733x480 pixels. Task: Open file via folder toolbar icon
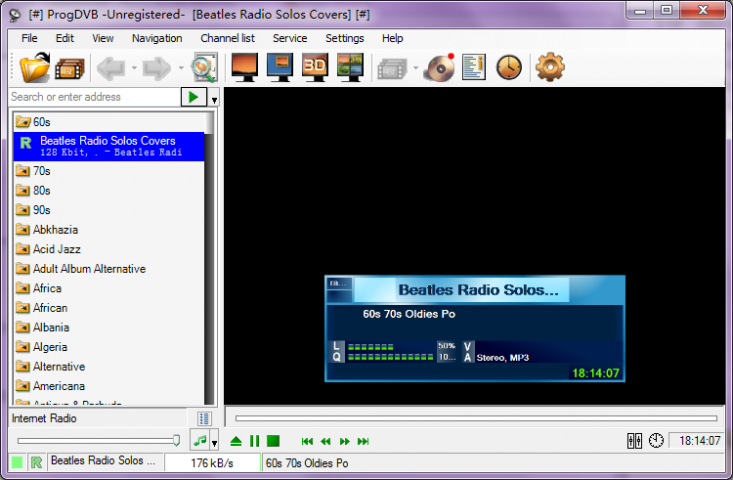click(35, 67)
